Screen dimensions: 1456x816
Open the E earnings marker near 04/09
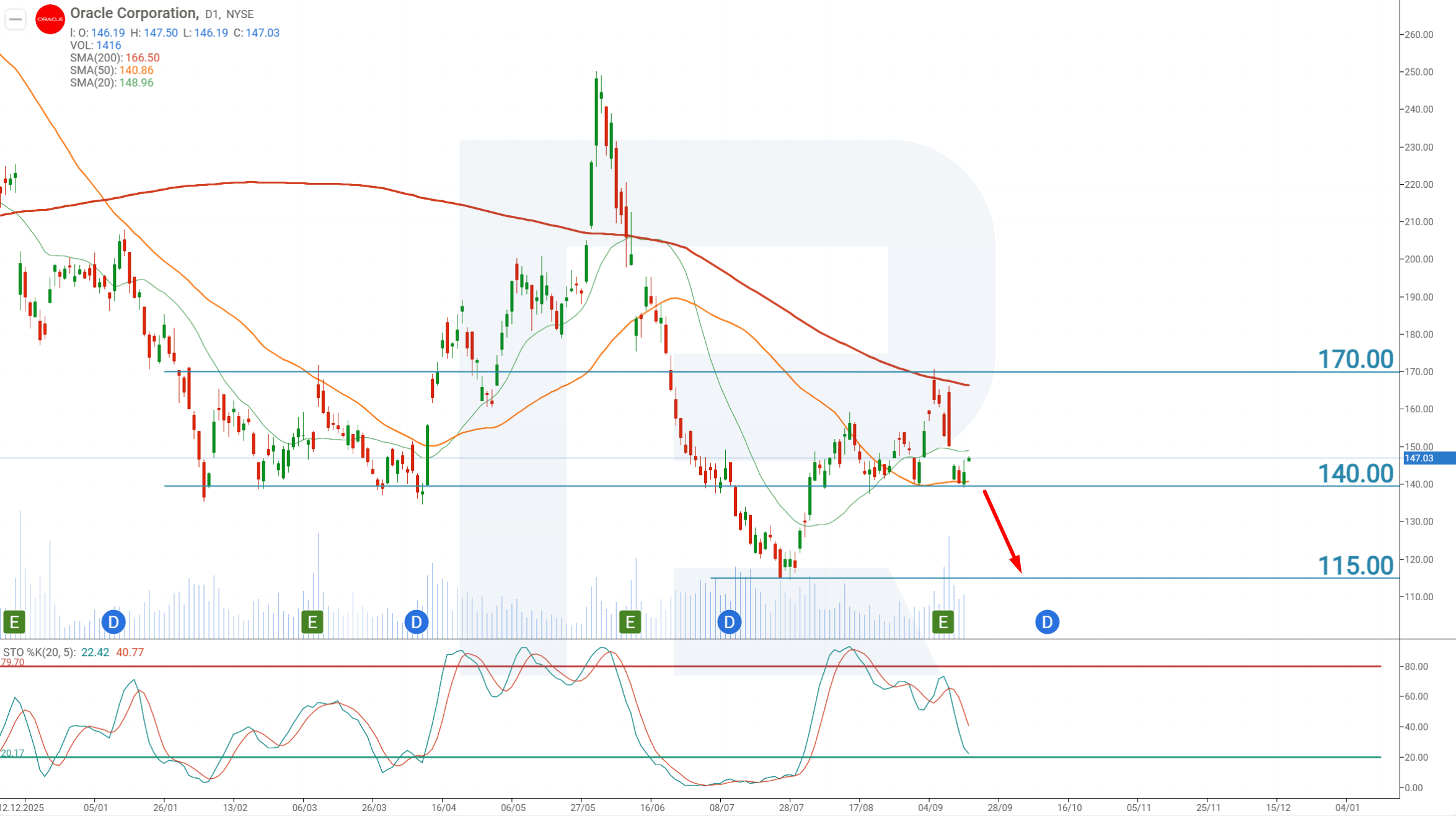click(943, 621)
